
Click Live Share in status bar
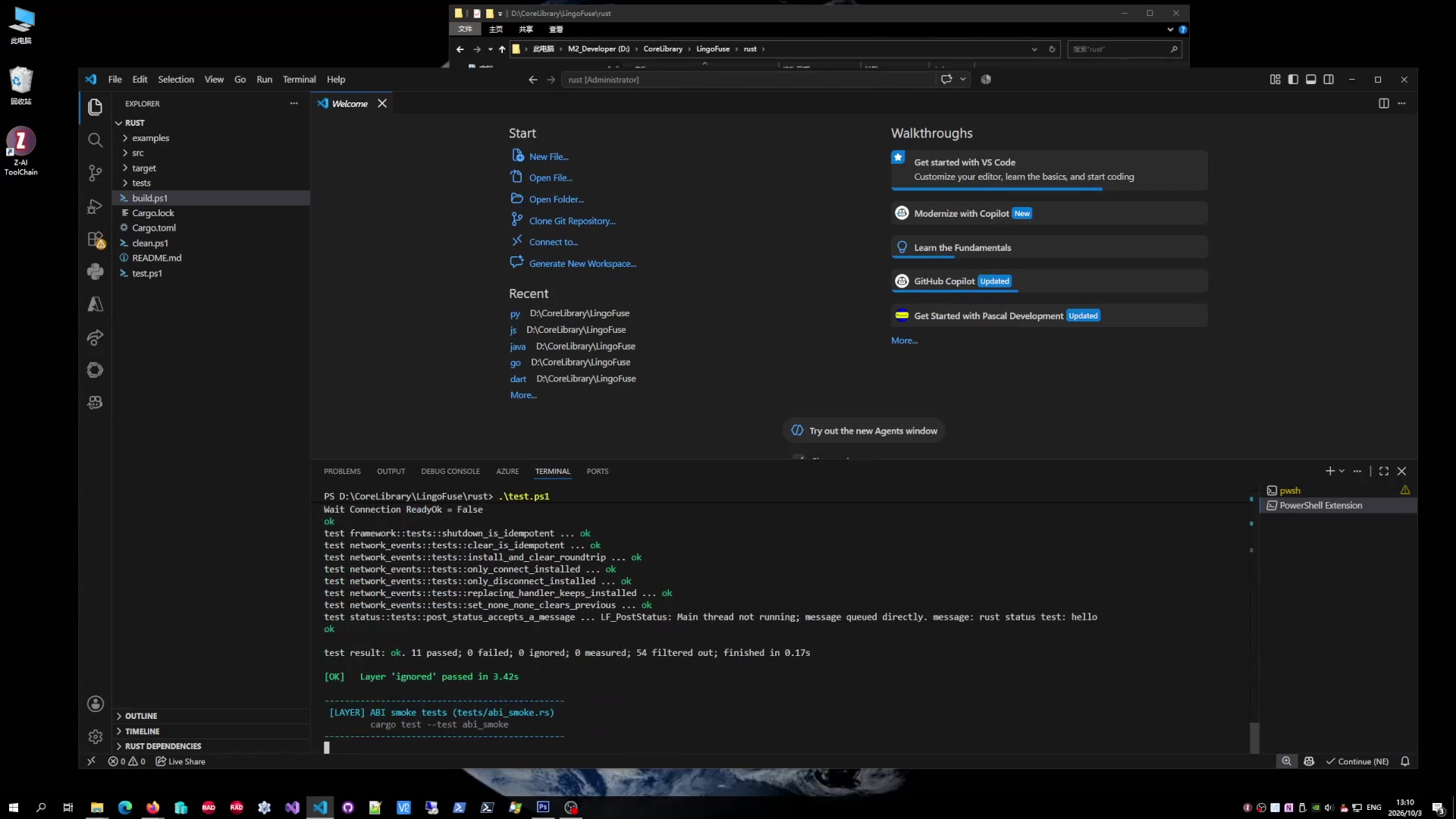(180, 761)
